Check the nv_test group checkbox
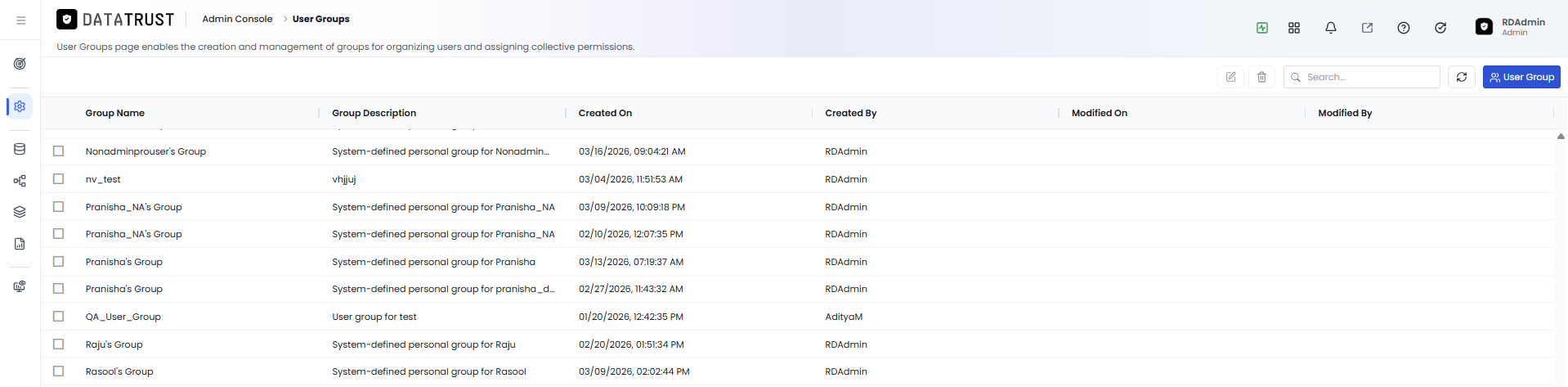 click(x=58, y=178)
